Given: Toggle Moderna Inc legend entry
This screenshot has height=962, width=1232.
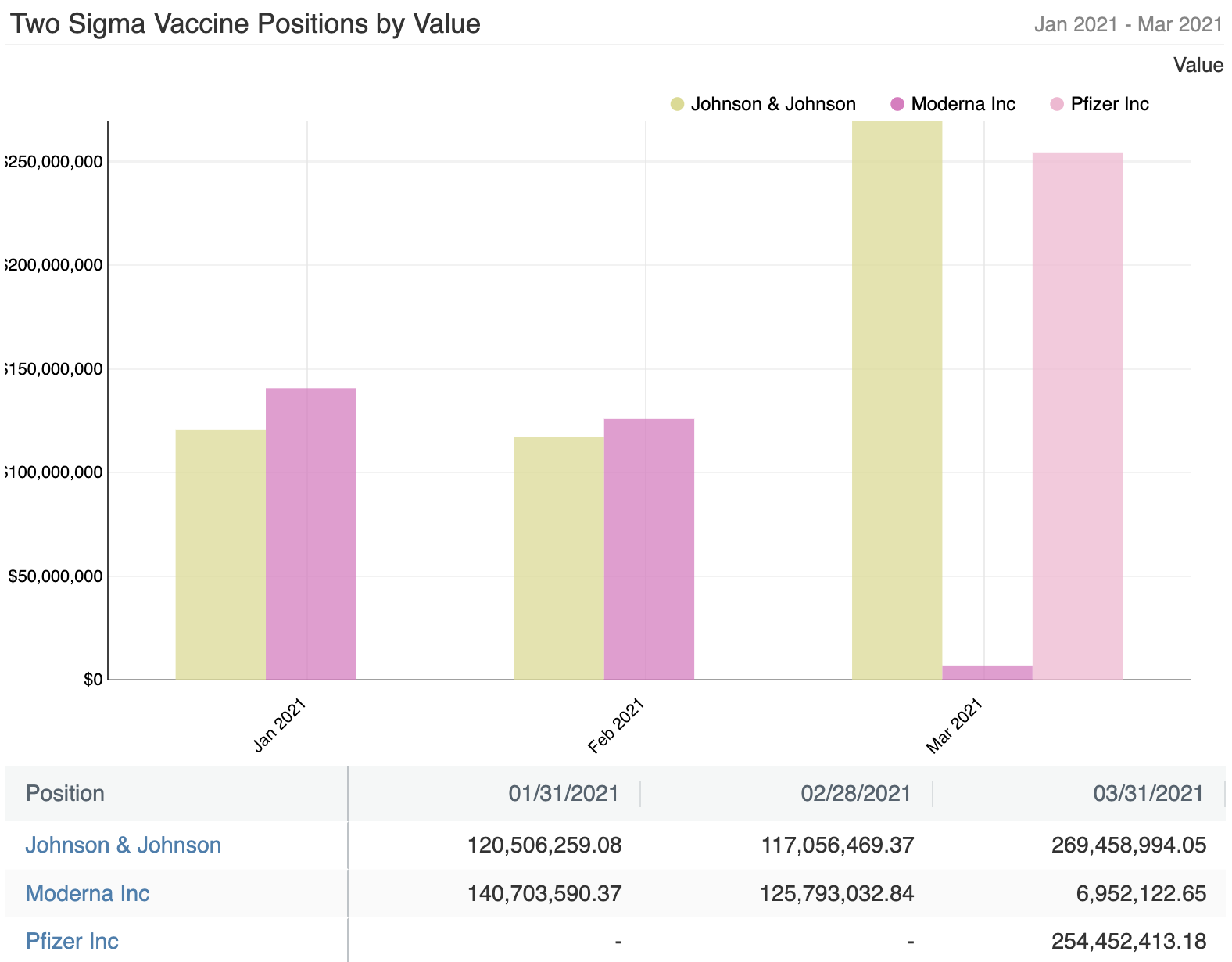Looking at the screenshot, I should pyautogui.click(x=953, y=104).
